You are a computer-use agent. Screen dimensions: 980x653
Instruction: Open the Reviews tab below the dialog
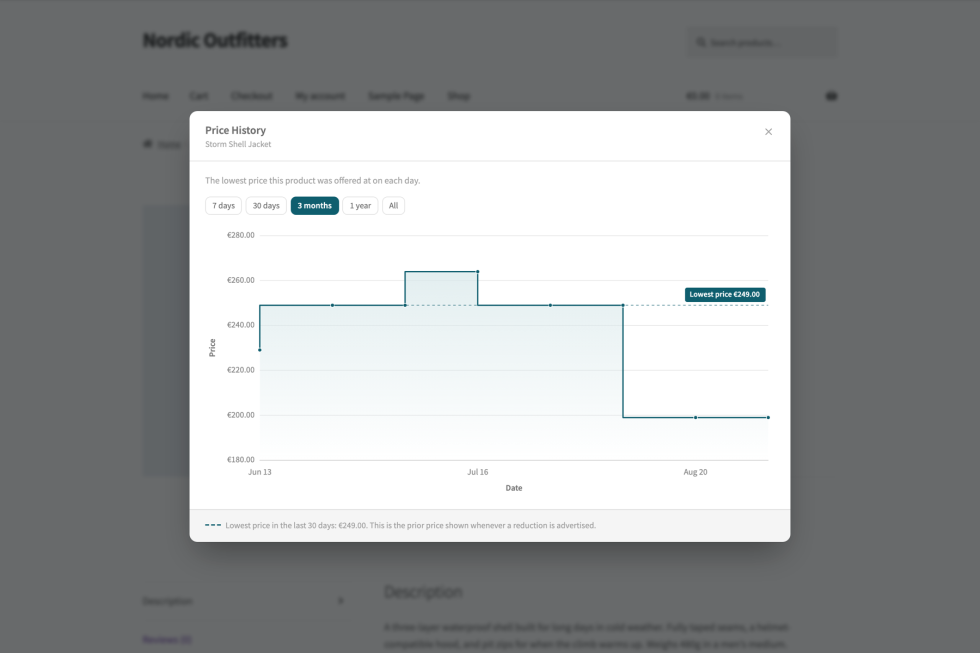(167, 640)
